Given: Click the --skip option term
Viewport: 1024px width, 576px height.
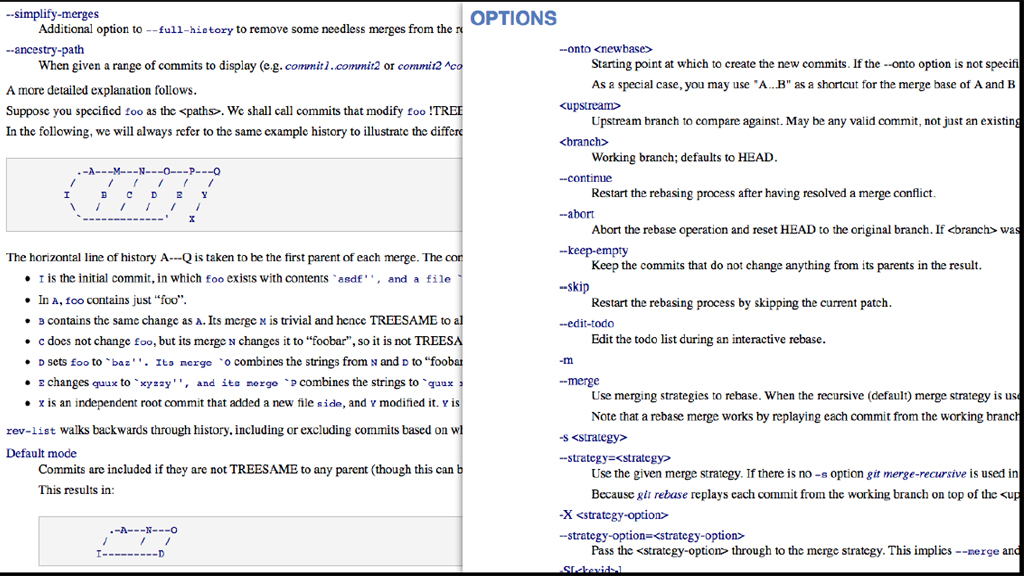Looking at the screenshot, I should [573, 287].
